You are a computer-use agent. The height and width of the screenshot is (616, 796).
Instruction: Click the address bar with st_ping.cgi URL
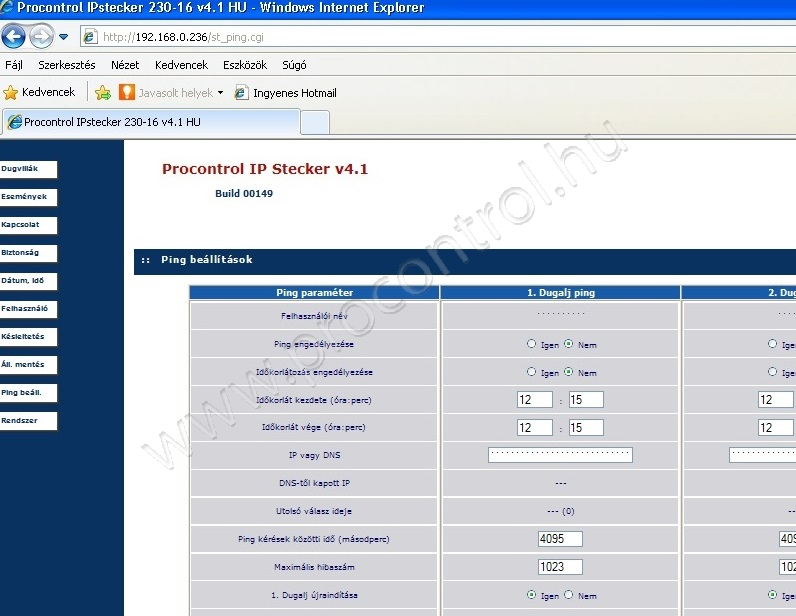(438, 37)
